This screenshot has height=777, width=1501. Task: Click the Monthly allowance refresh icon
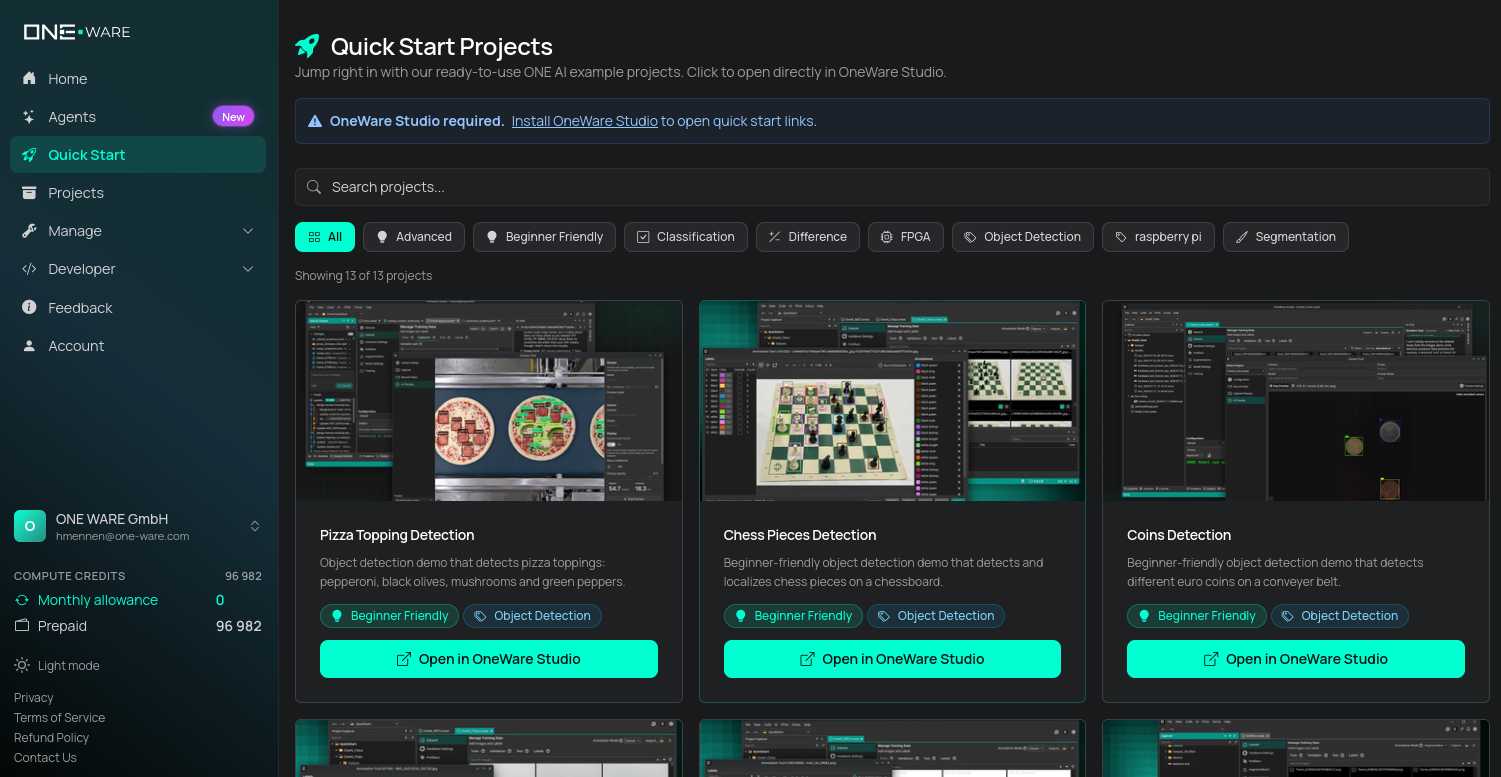click(22, 600)
